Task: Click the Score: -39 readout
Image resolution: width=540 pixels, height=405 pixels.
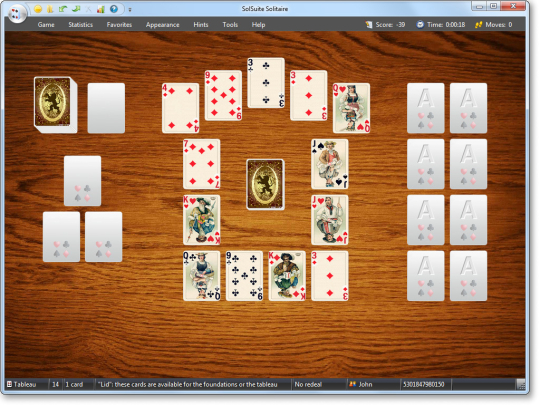Action: [x=390, y=25]
